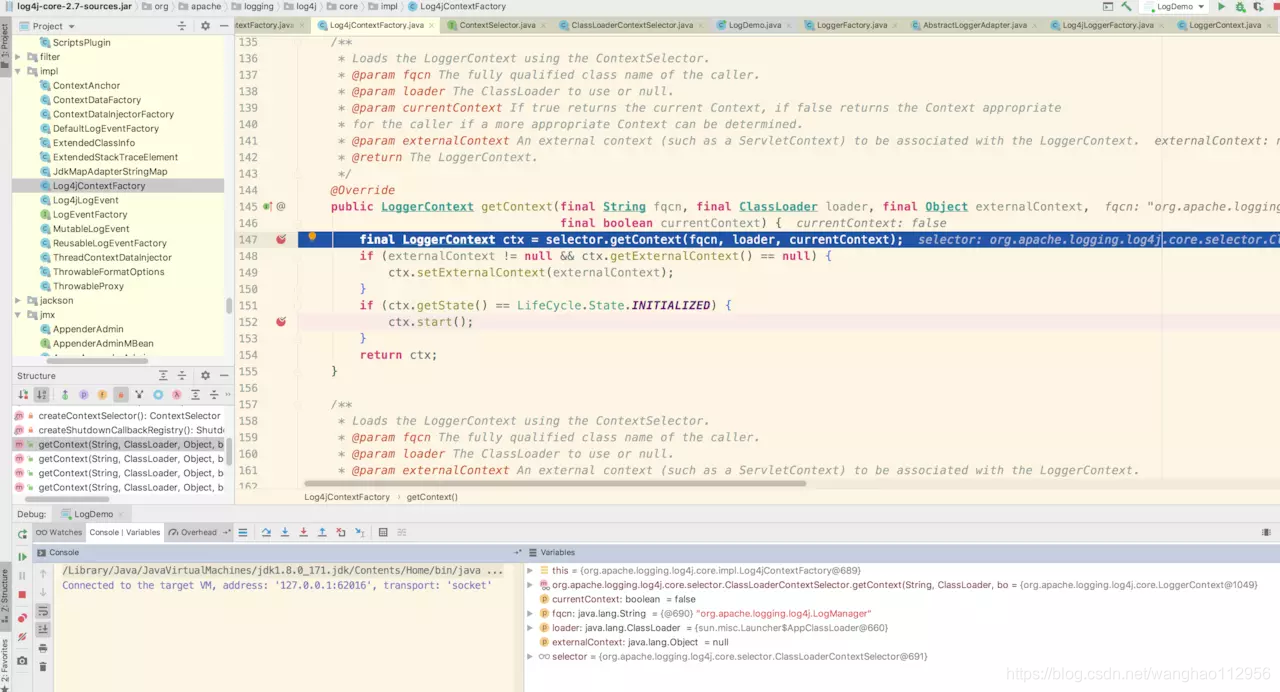The width and height of the screenshot is (1280, 692).
Task: Expand loader variable node
Action: [x=531, y=628]
